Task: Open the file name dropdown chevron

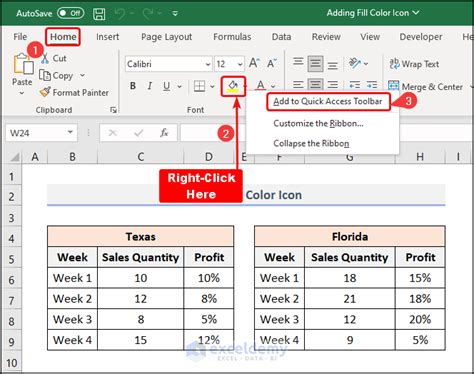Action: coord(416,13)
